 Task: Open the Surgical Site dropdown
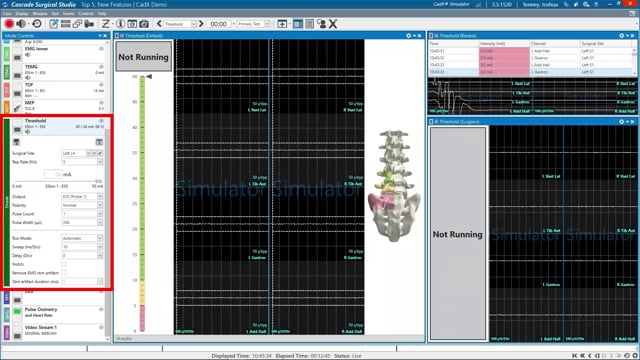pyautogui.click(x=89, y=153)
